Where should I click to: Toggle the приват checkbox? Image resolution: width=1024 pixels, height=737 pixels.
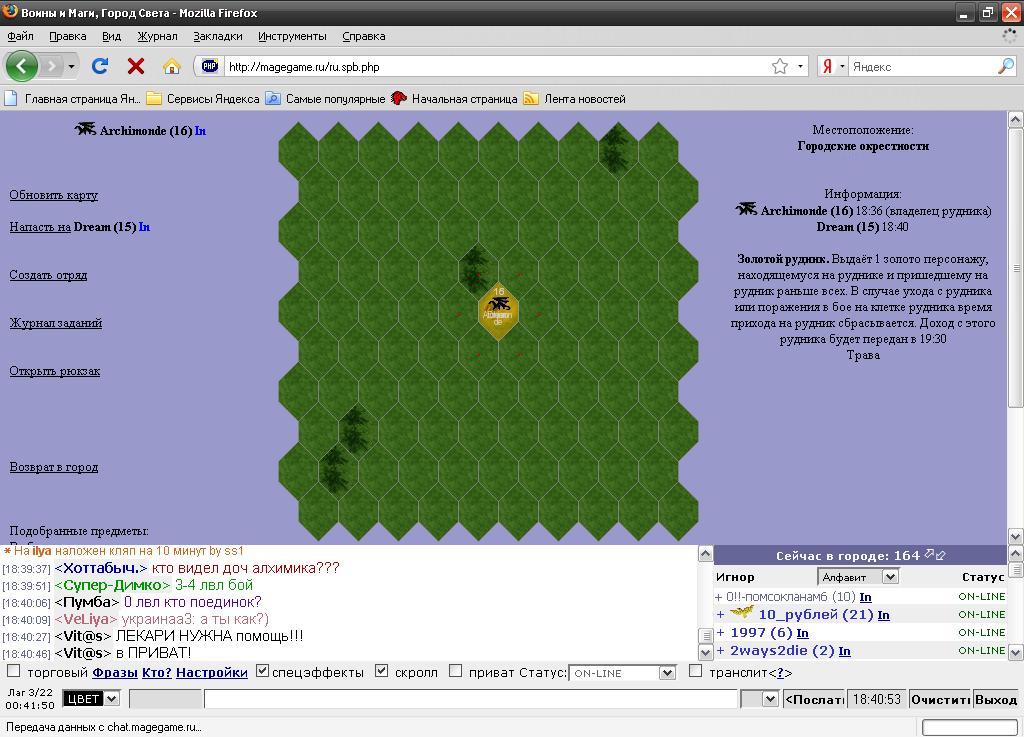[456, 671]
